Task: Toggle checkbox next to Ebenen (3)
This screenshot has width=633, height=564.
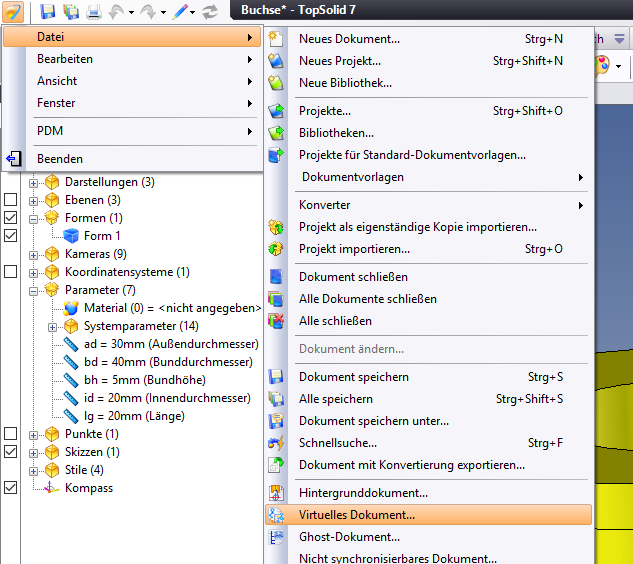Action: click(x=10, y=199)
